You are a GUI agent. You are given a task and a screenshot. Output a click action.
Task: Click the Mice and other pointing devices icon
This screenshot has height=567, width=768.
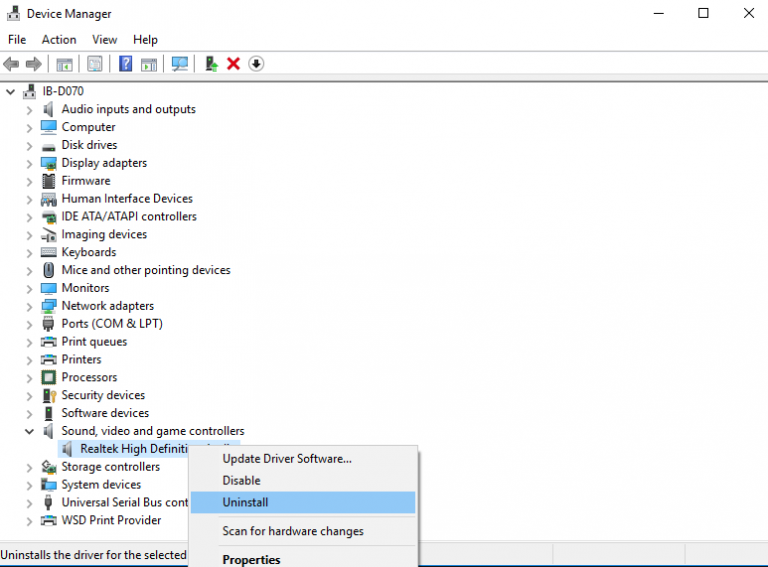tap(48, 270)
